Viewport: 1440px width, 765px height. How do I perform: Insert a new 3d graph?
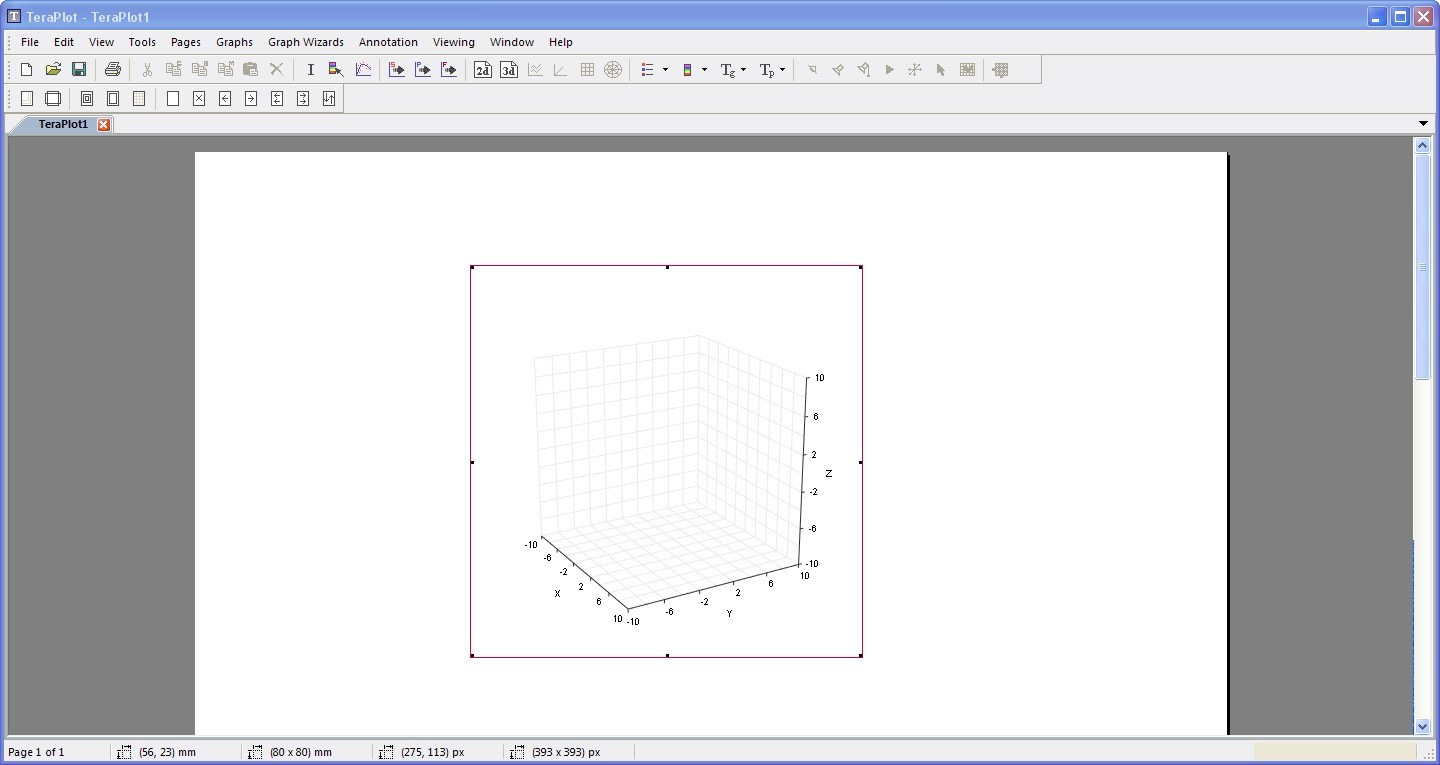(x=509, y=69)
